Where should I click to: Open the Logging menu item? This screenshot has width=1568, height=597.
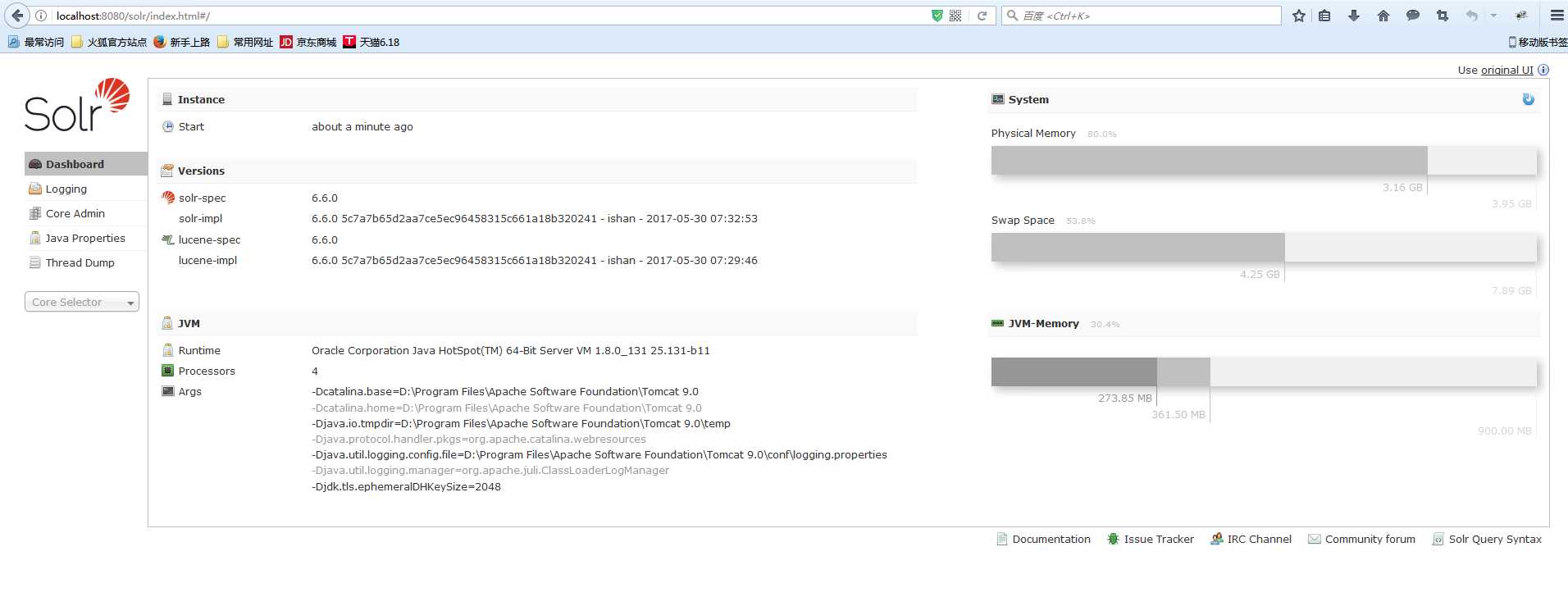pos(86,189)
